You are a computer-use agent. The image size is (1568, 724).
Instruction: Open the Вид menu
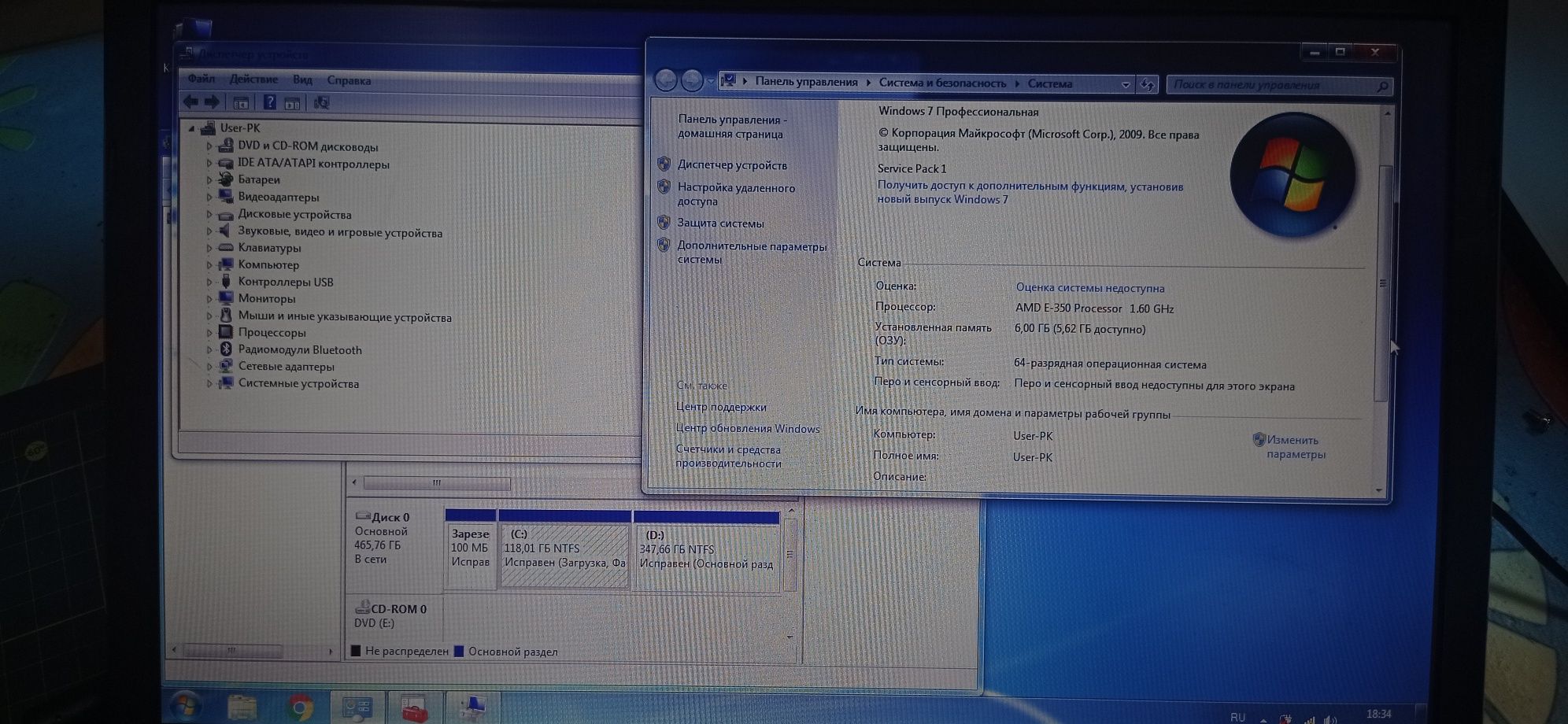coord(302,79)
